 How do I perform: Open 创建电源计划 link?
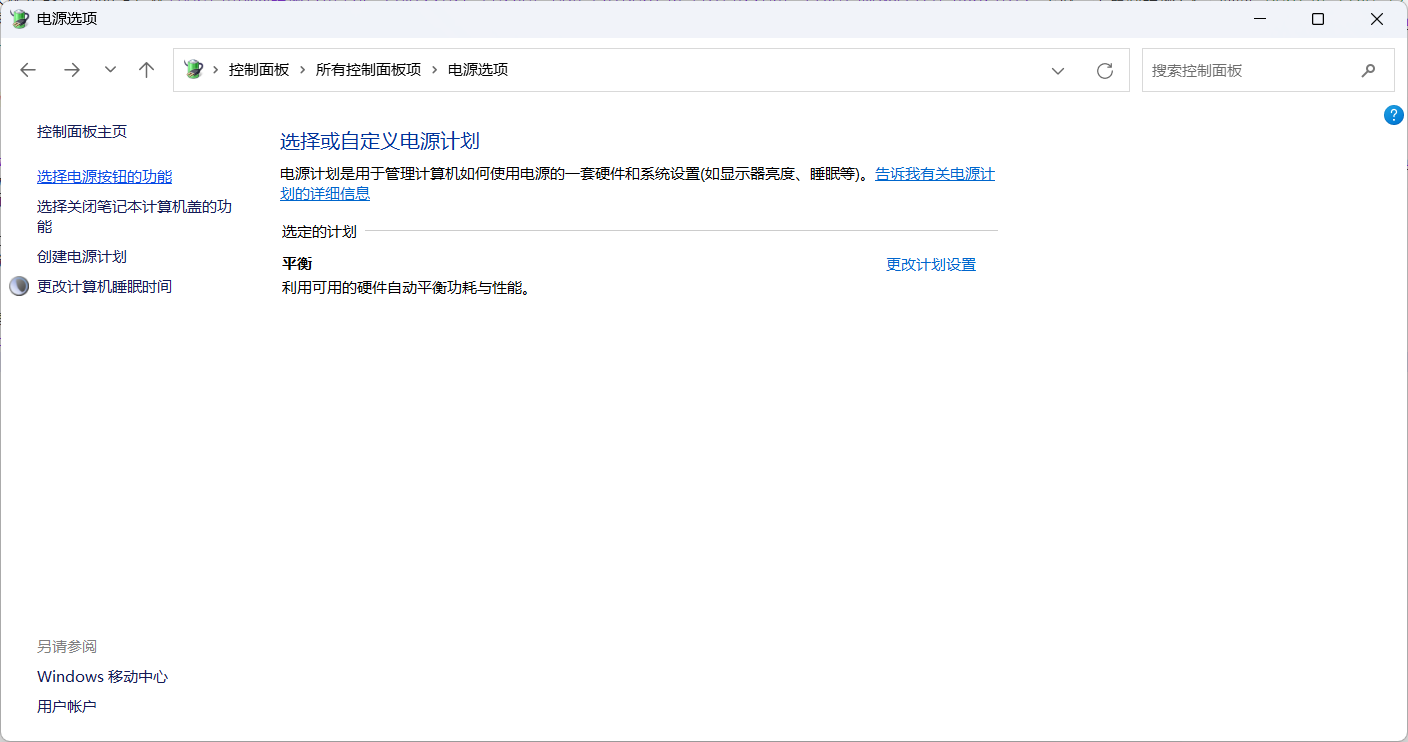[x=82, y=256]
